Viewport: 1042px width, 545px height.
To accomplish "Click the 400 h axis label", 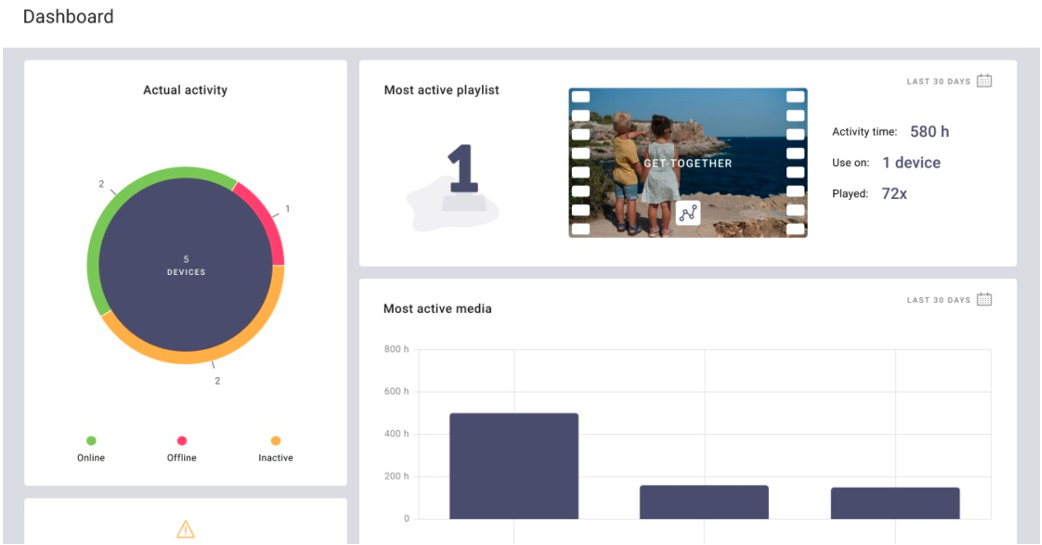I will (397, 434).
